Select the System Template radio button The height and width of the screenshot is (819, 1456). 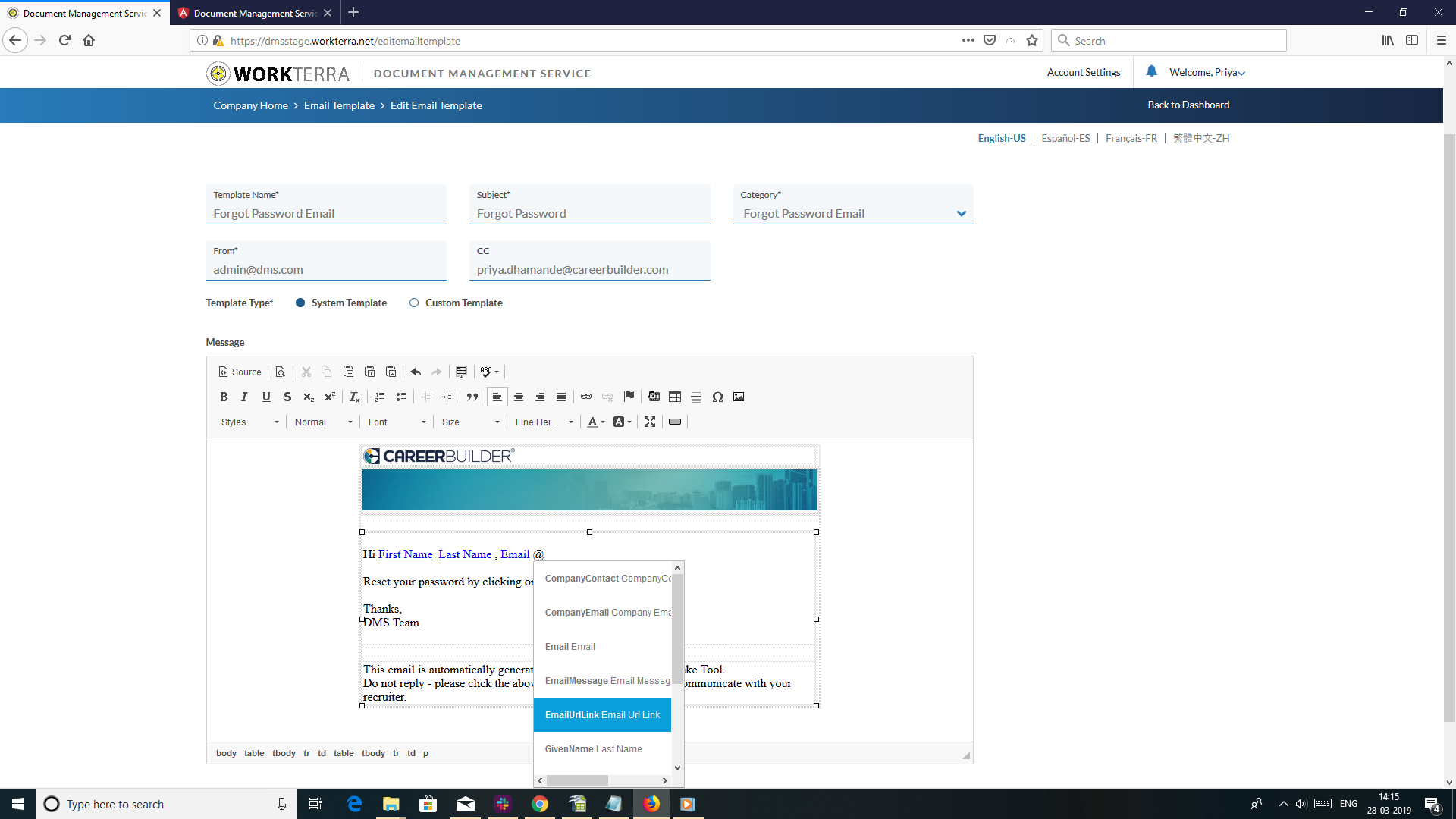pos(300,303)
